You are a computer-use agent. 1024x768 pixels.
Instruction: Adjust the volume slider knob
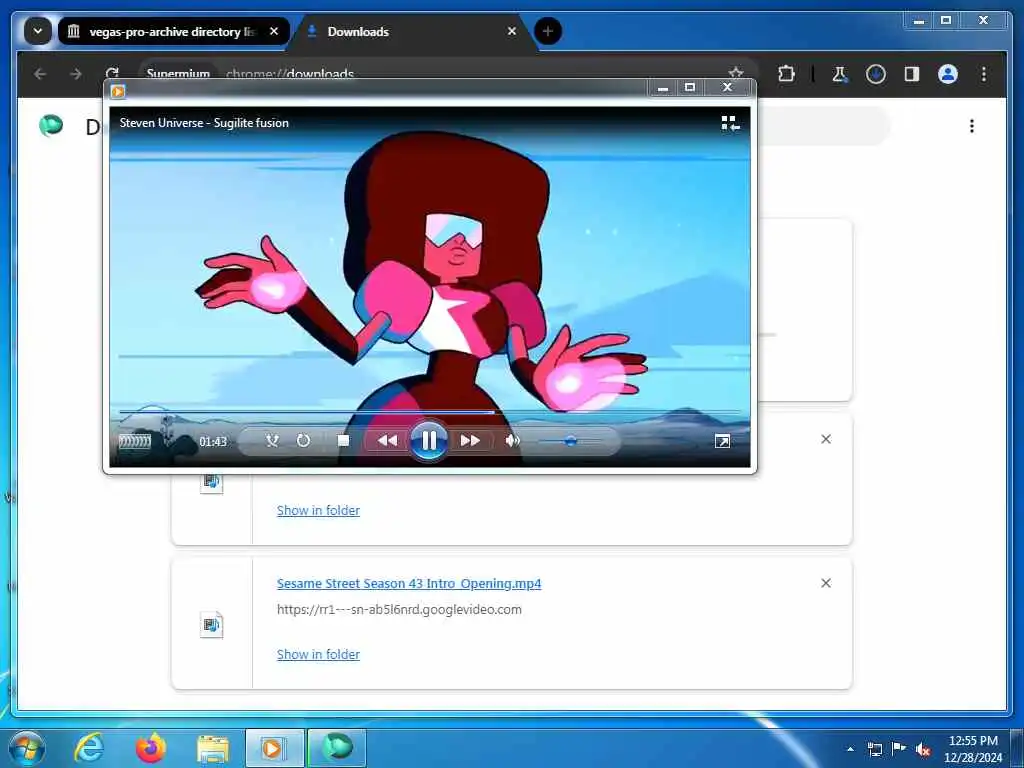(570, 441)
